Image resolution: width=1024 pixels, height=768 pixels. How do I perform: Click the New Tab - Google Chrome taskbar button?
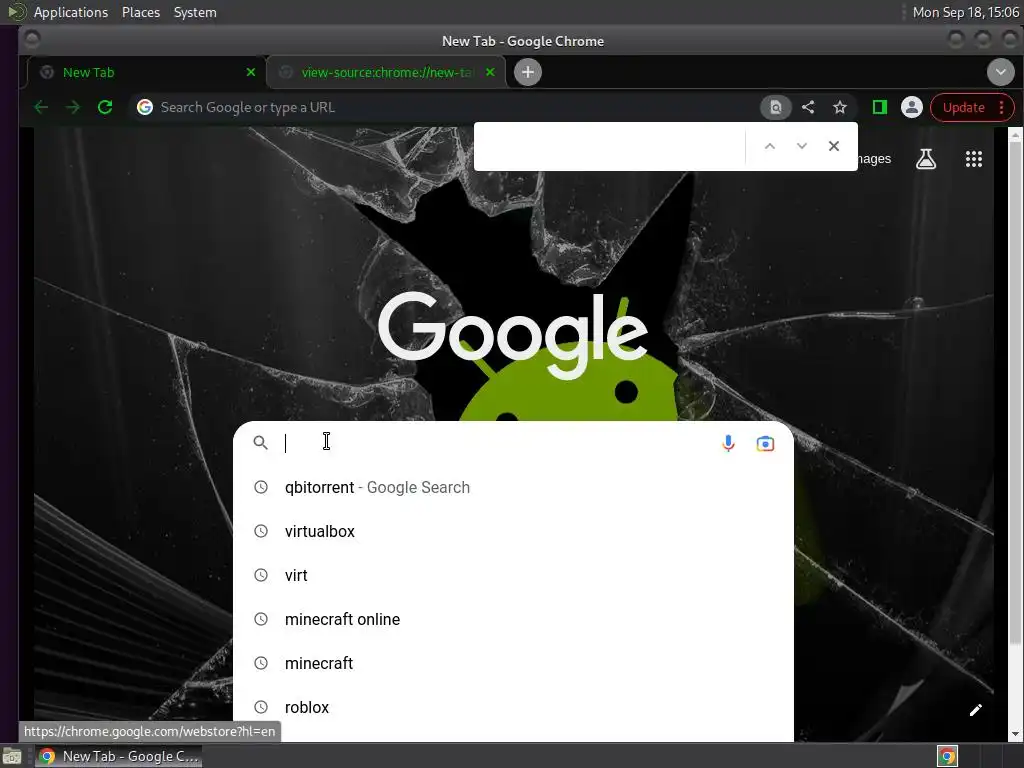pyautogui.click(x=118, y=756)
